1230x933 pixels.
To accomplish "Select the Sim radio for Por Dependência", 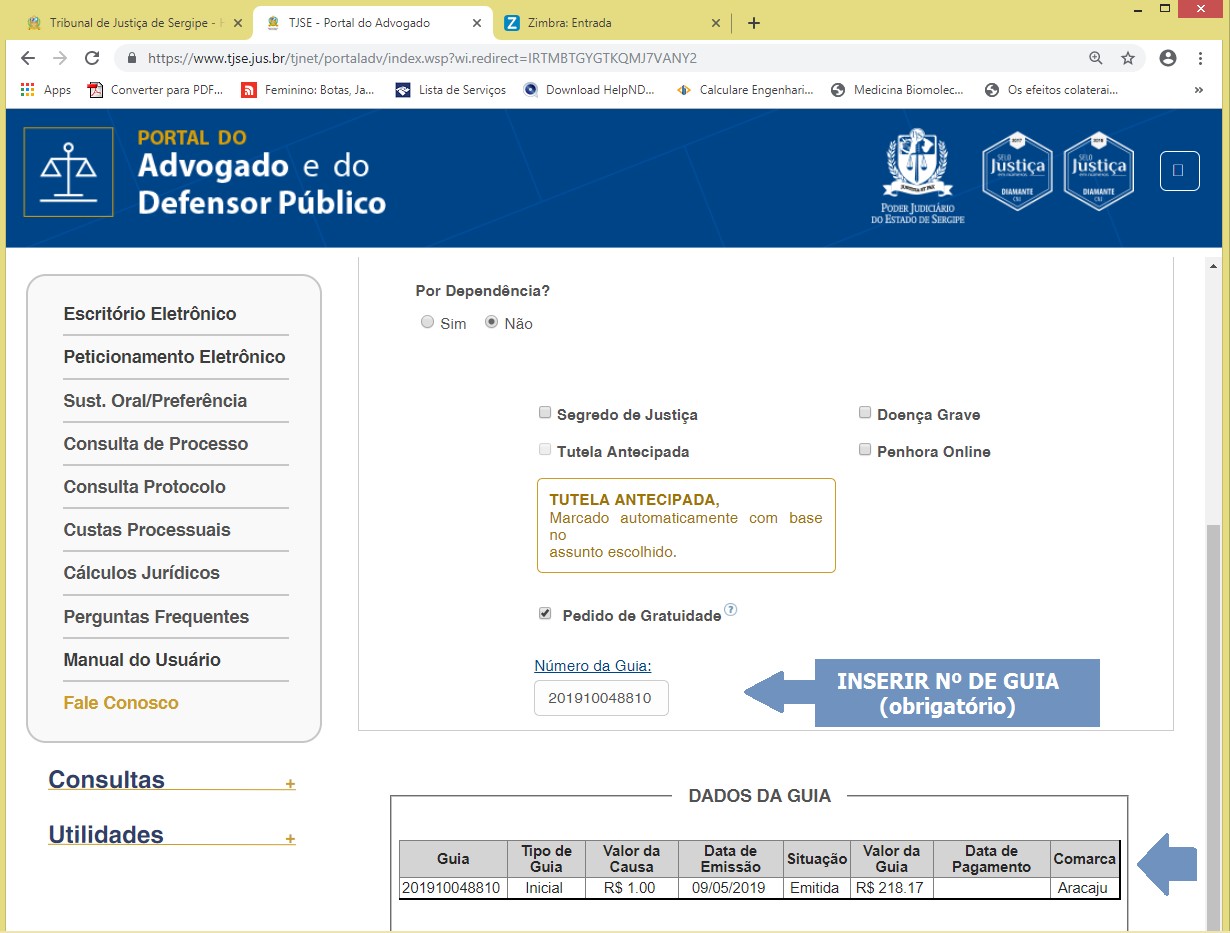I will click(428, 322).
